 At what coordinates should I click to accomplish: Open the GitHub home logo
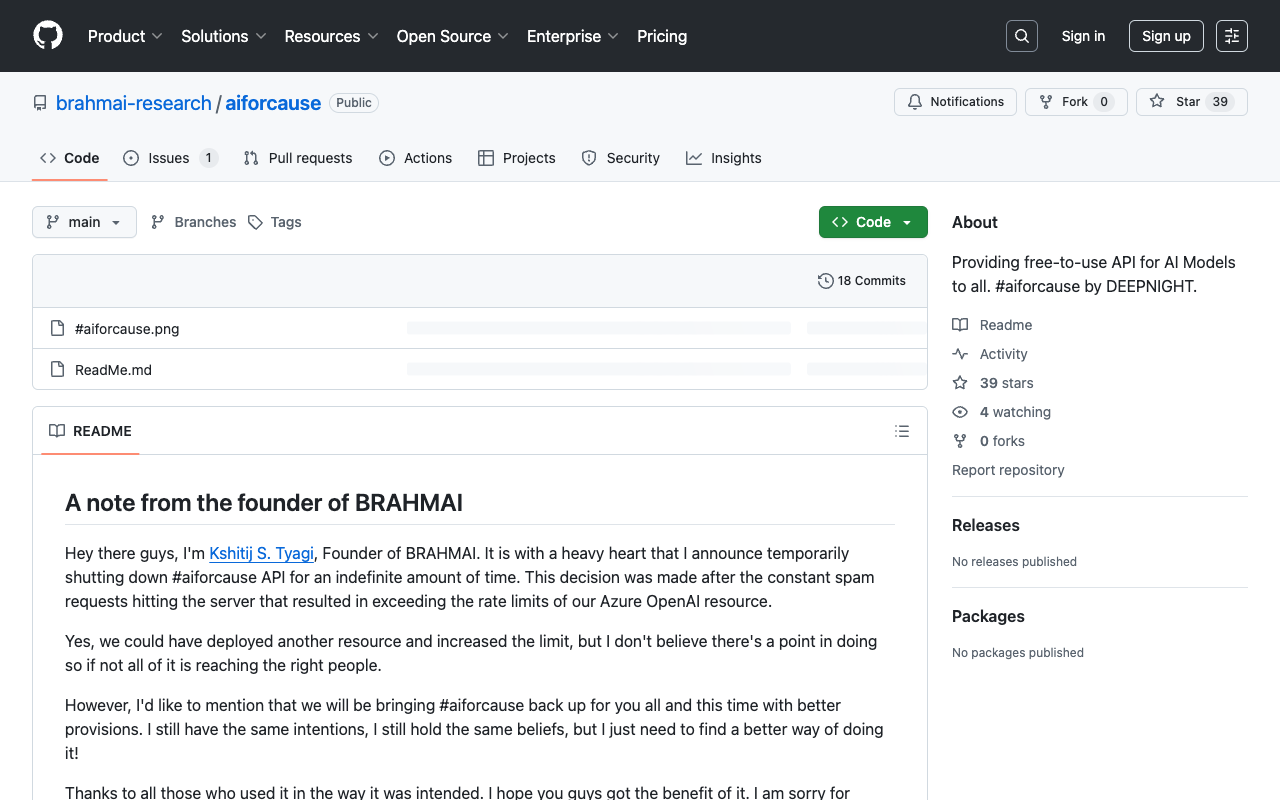pyautogui.click(x=48, y=36)
